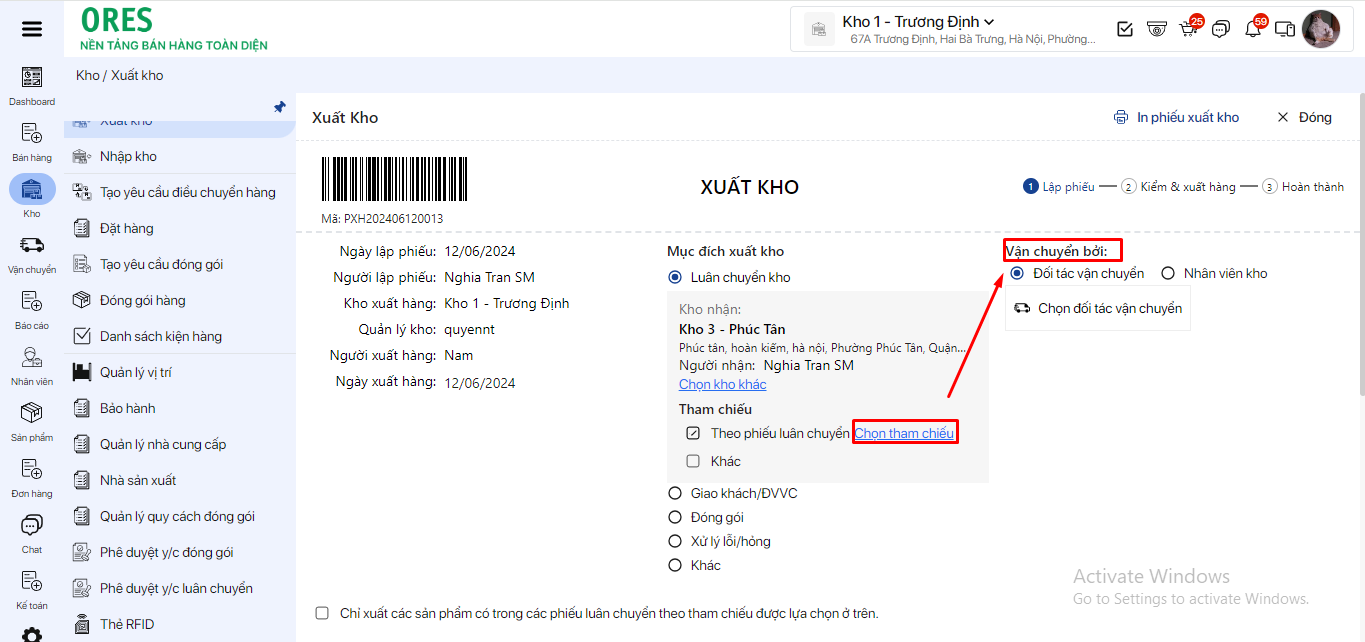Click In phiếu xuất kho button
The width and height of the screenshot is (1365, 642).
(1177, 117)
